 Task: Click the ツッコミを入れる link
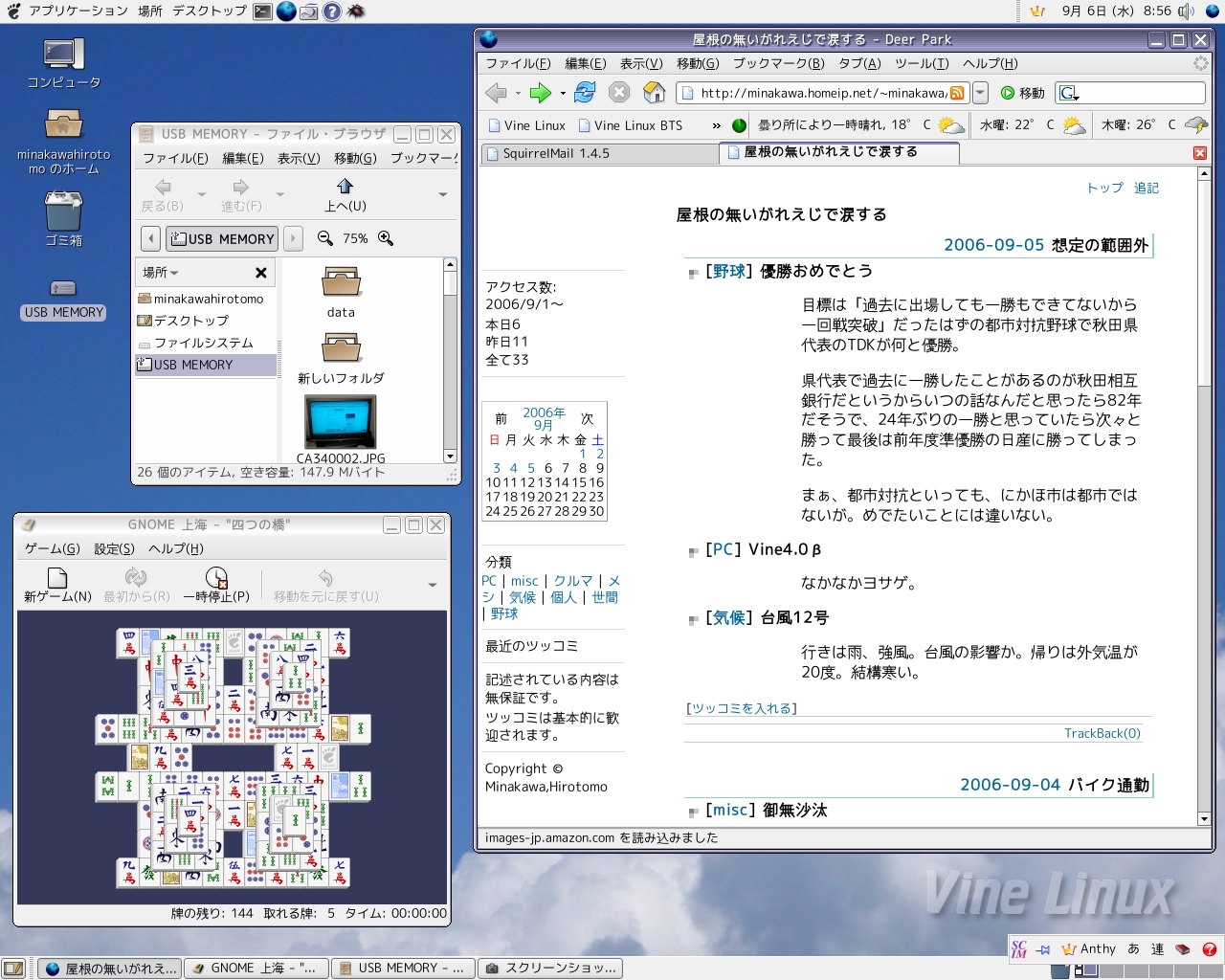(x=744, y=708)
